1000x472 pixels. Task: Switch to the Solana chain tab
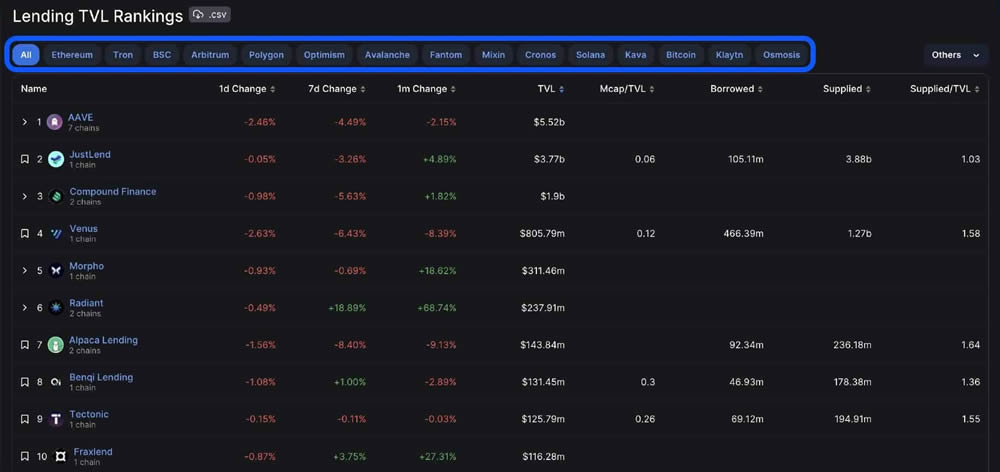(x=590, y=55)
